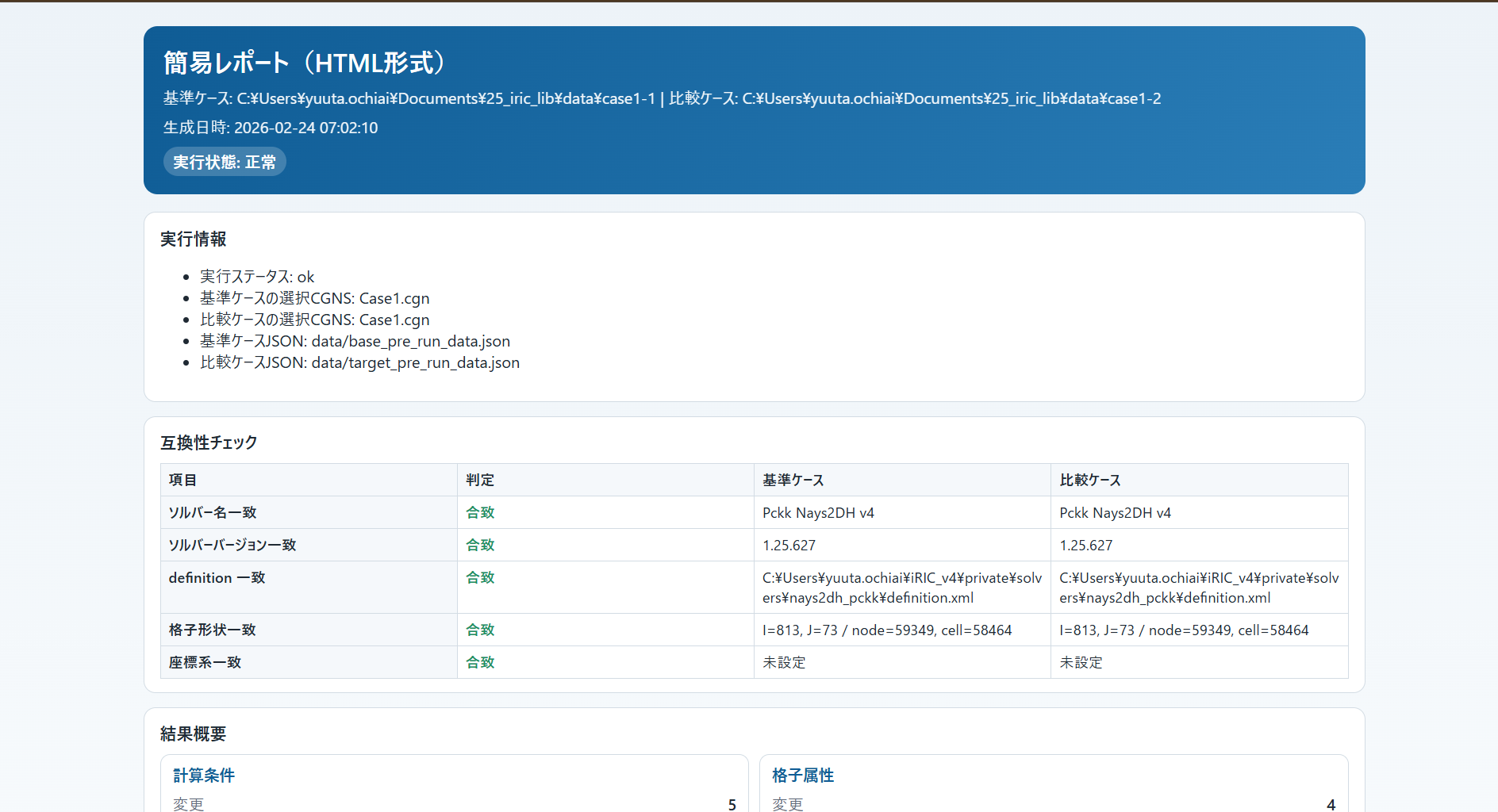Select the Pckk Nays2DH v4 base case cell
This screenshot has width=1498, height=812.
click(x=818, y=512)
